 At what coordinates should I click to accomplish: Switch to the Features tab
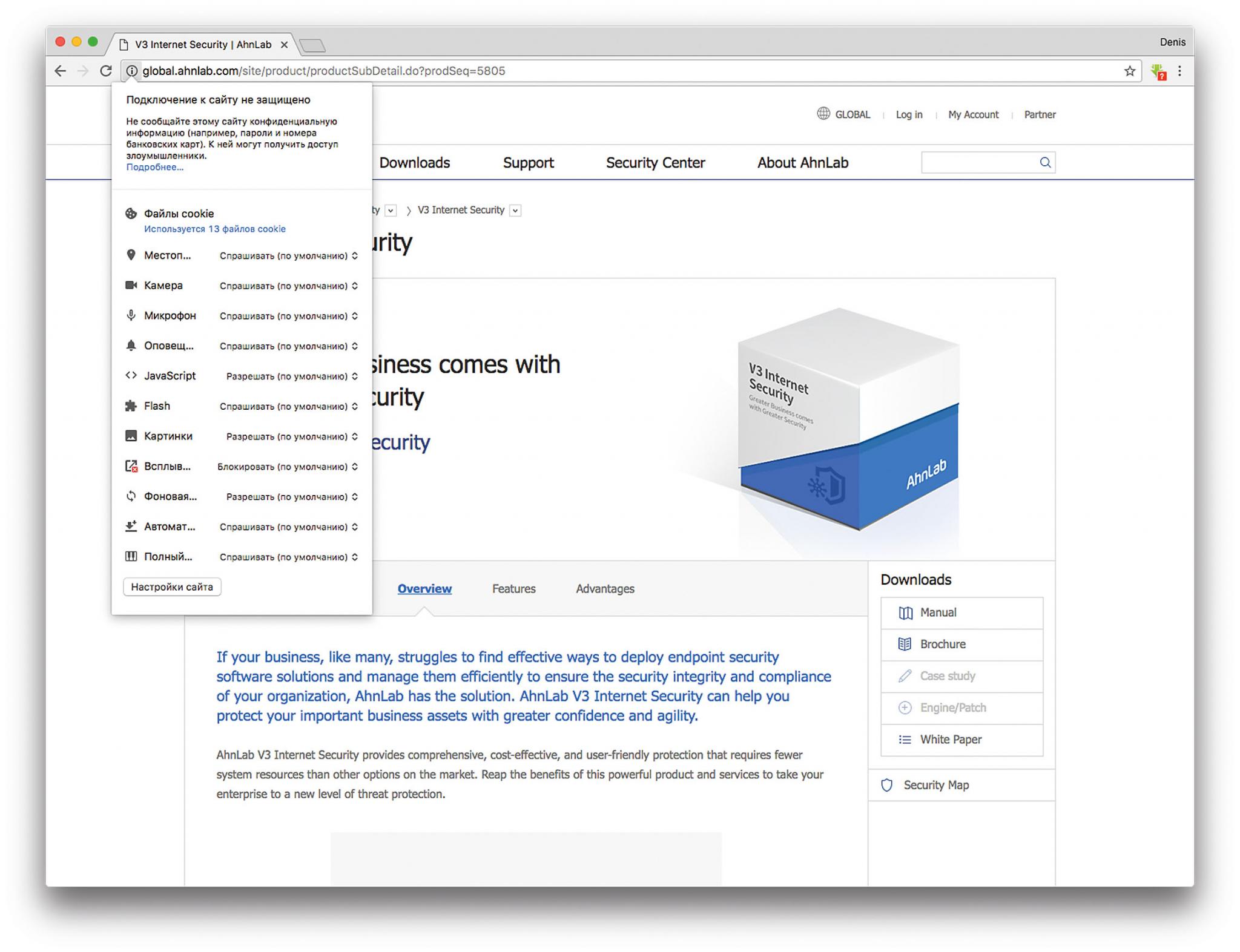[x=513, y=589]
